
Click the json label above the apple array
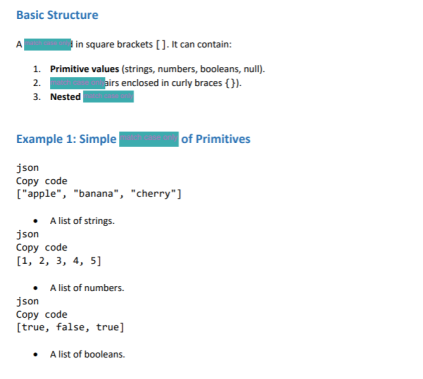tap(27, 168)
